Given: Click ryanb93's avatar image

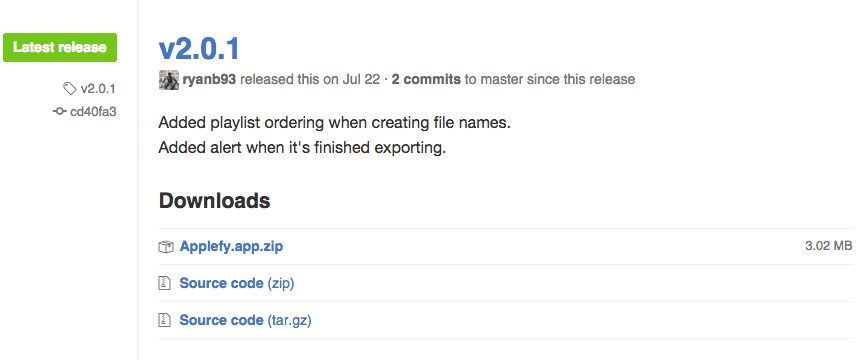Looking at the screenshot, I should point(169,80).
